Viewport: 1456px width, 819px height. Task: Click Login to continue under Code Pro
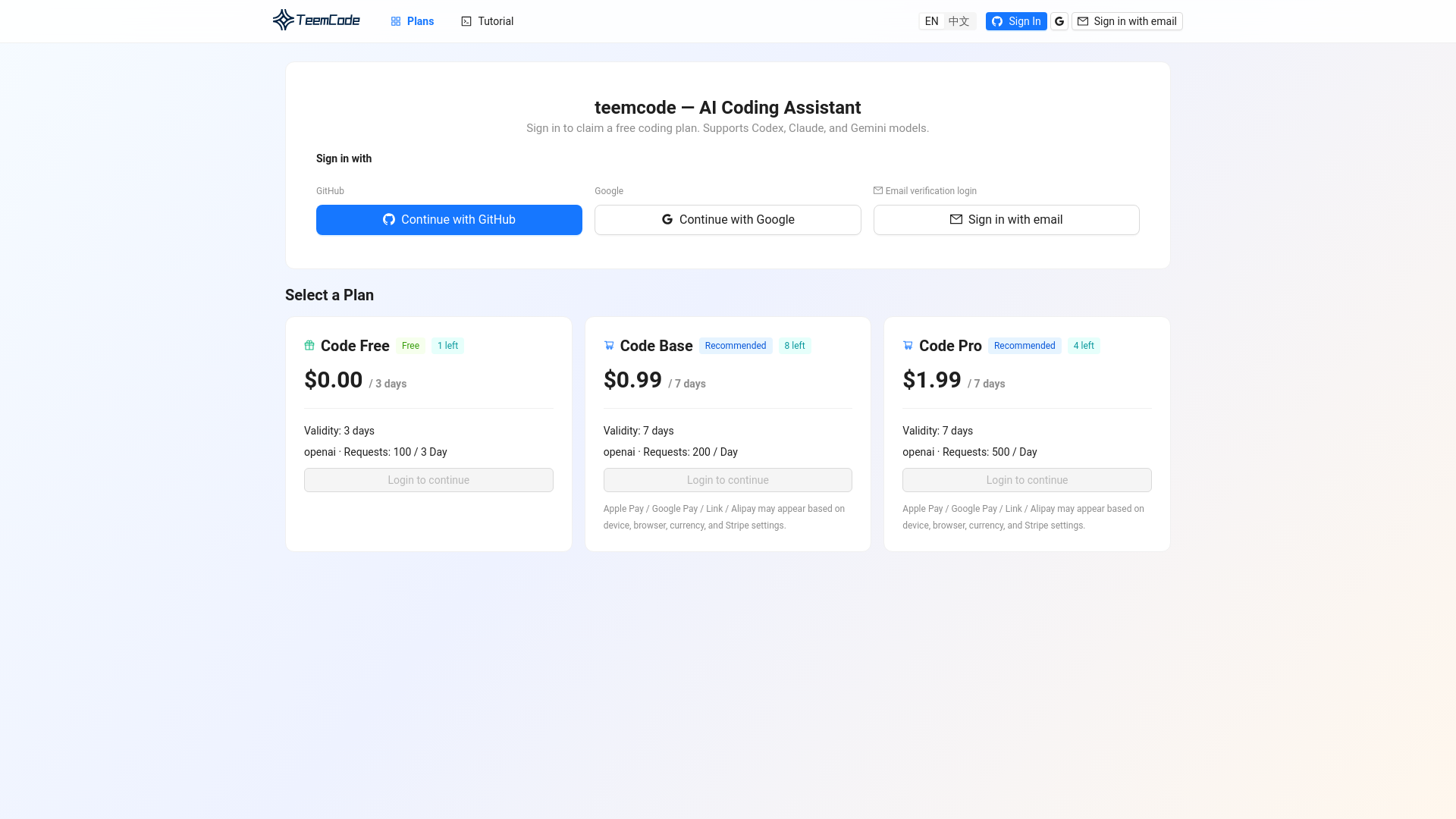coord(1027,480)
